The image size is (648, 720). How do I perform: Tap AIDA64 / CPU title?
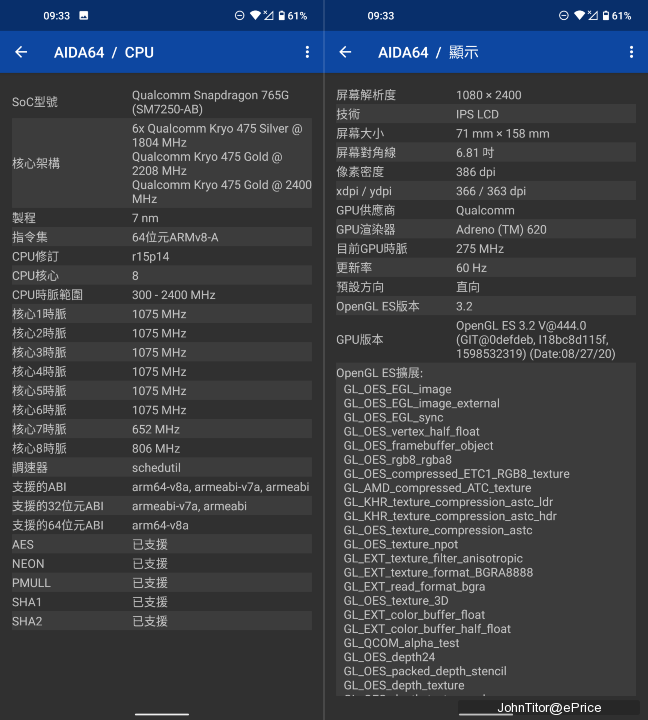click(104, 52)
